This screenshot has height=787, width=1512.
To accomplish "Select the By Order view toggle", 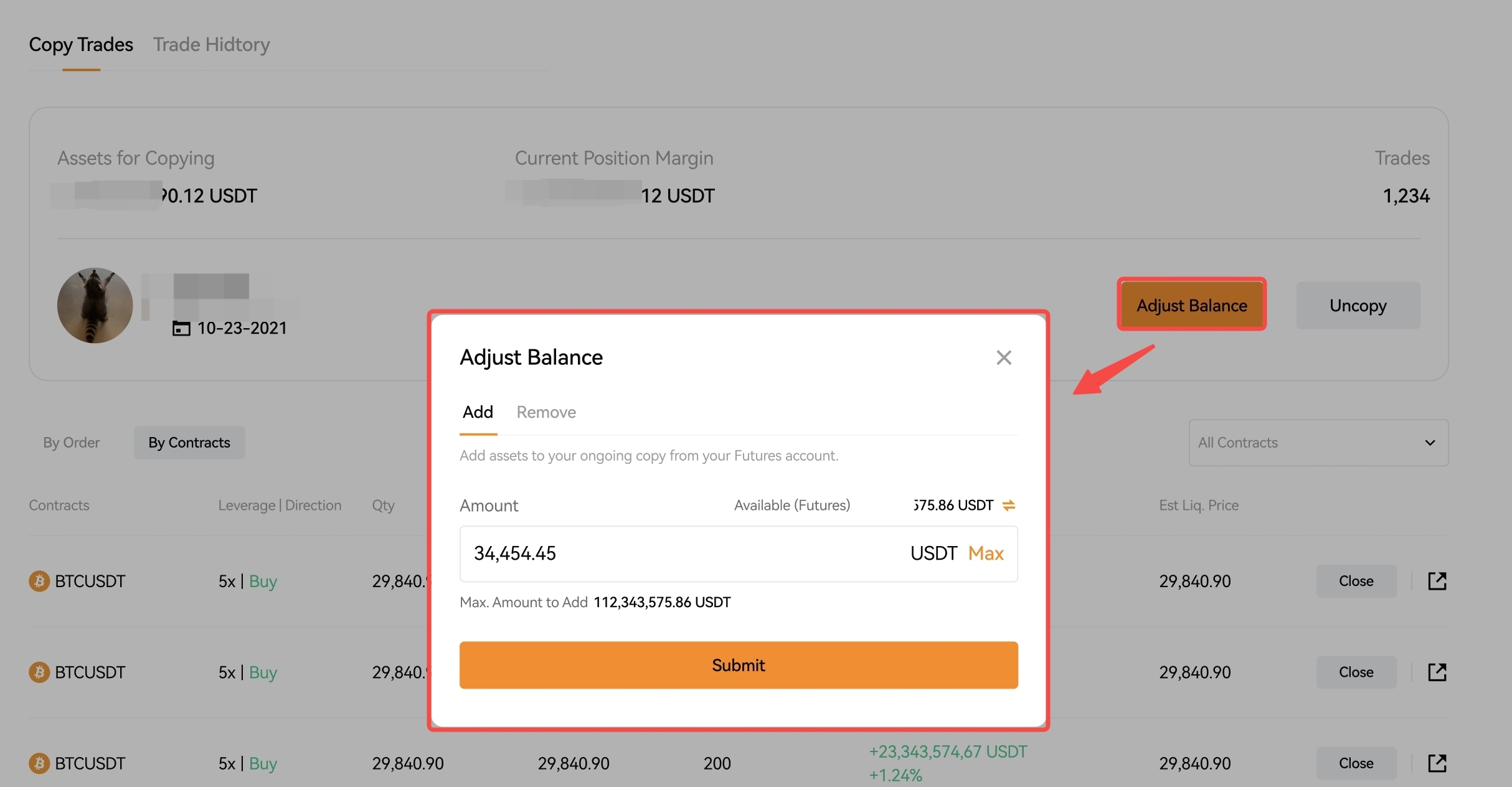I will [72, 443].
